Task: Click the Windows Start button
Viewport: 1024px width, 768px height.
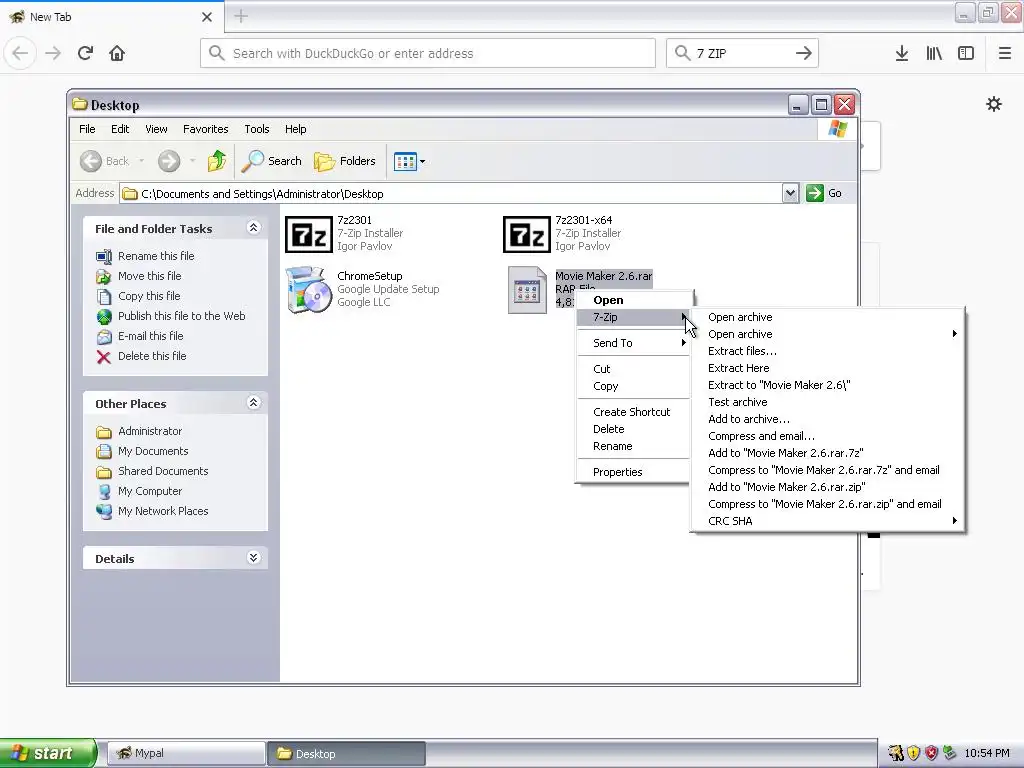Action: point(47,753)
